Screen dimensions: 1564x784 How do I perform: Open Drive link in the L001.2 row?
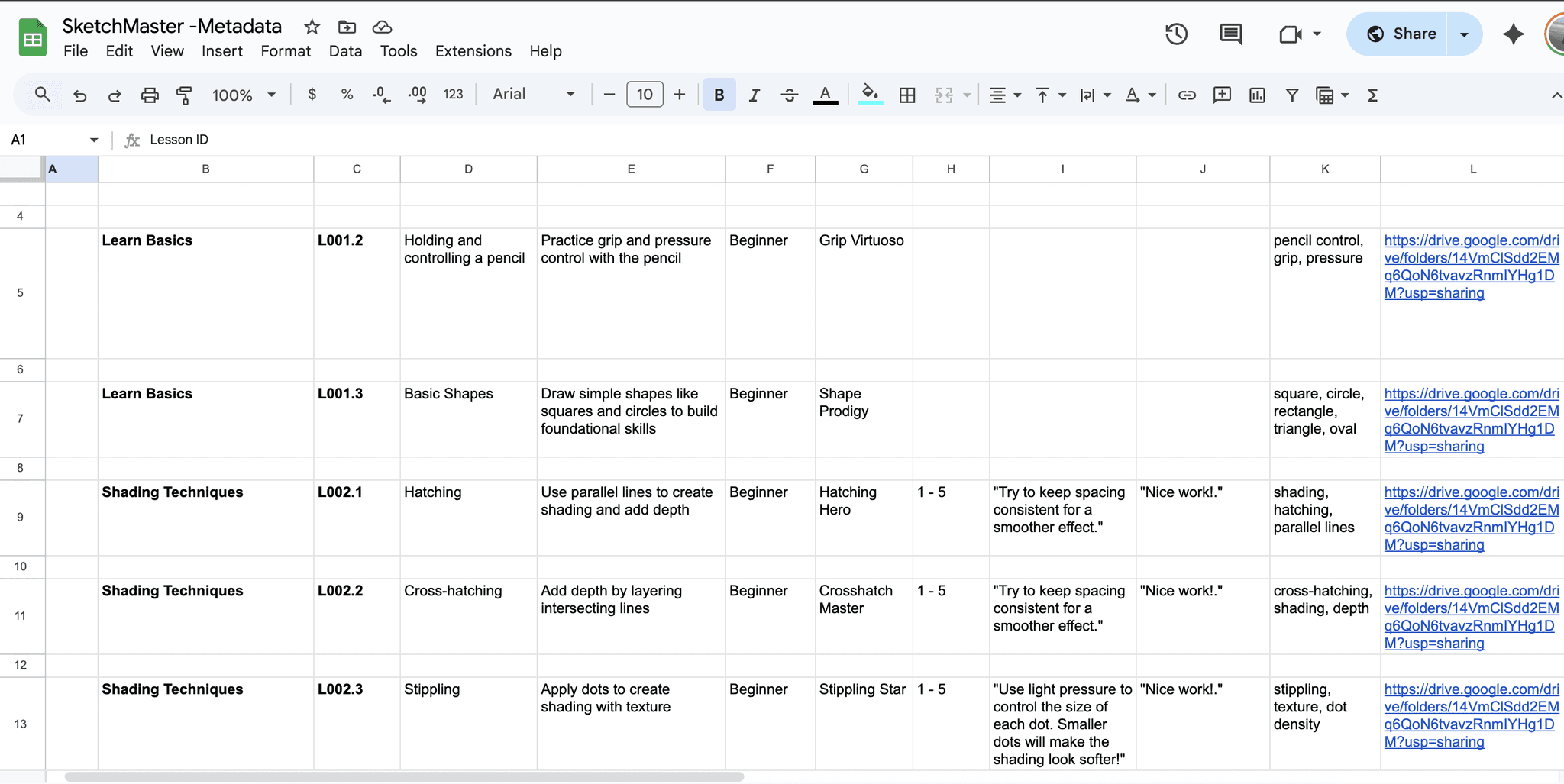1472,266
